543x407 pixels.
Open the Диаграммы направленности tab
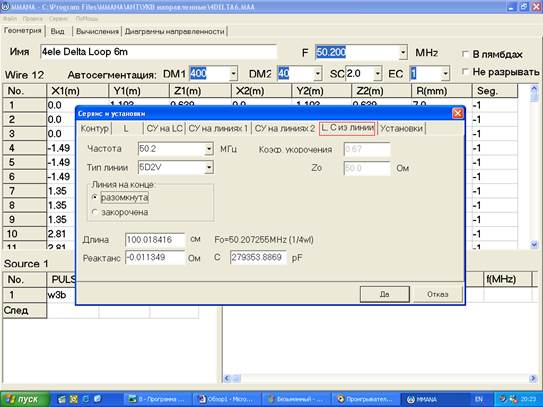coord(175,31)
